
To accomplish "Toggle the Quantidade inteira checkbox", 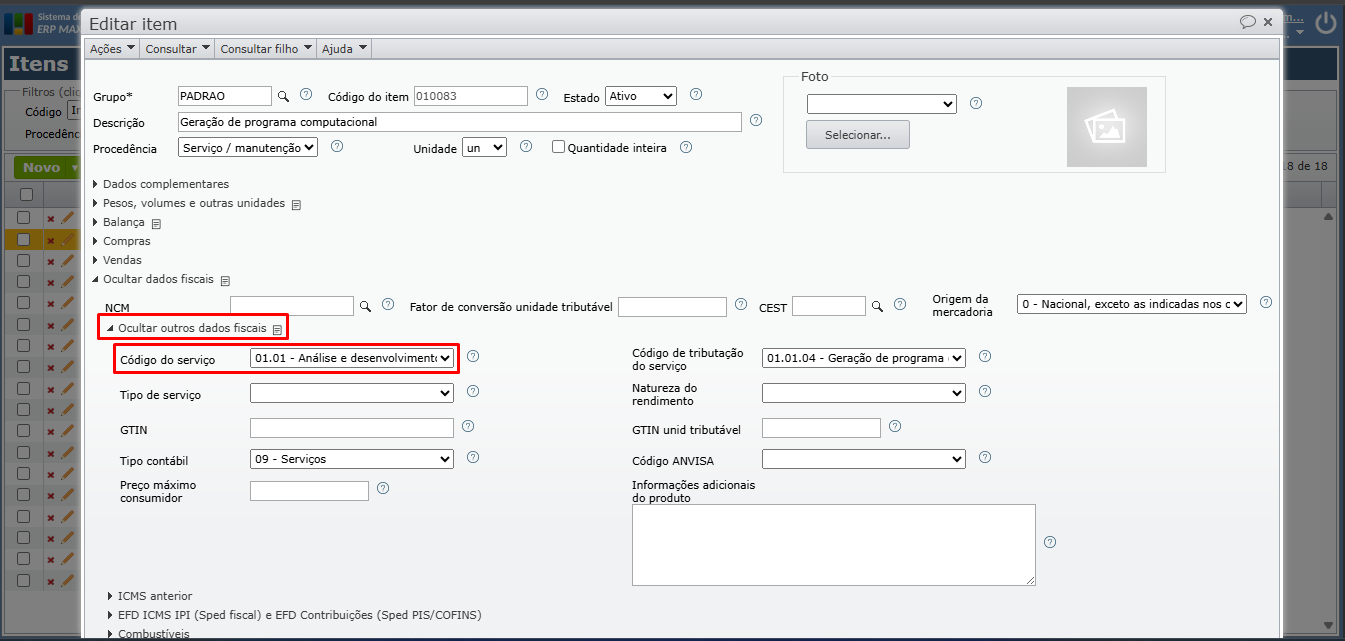I will tap(559, 147).
